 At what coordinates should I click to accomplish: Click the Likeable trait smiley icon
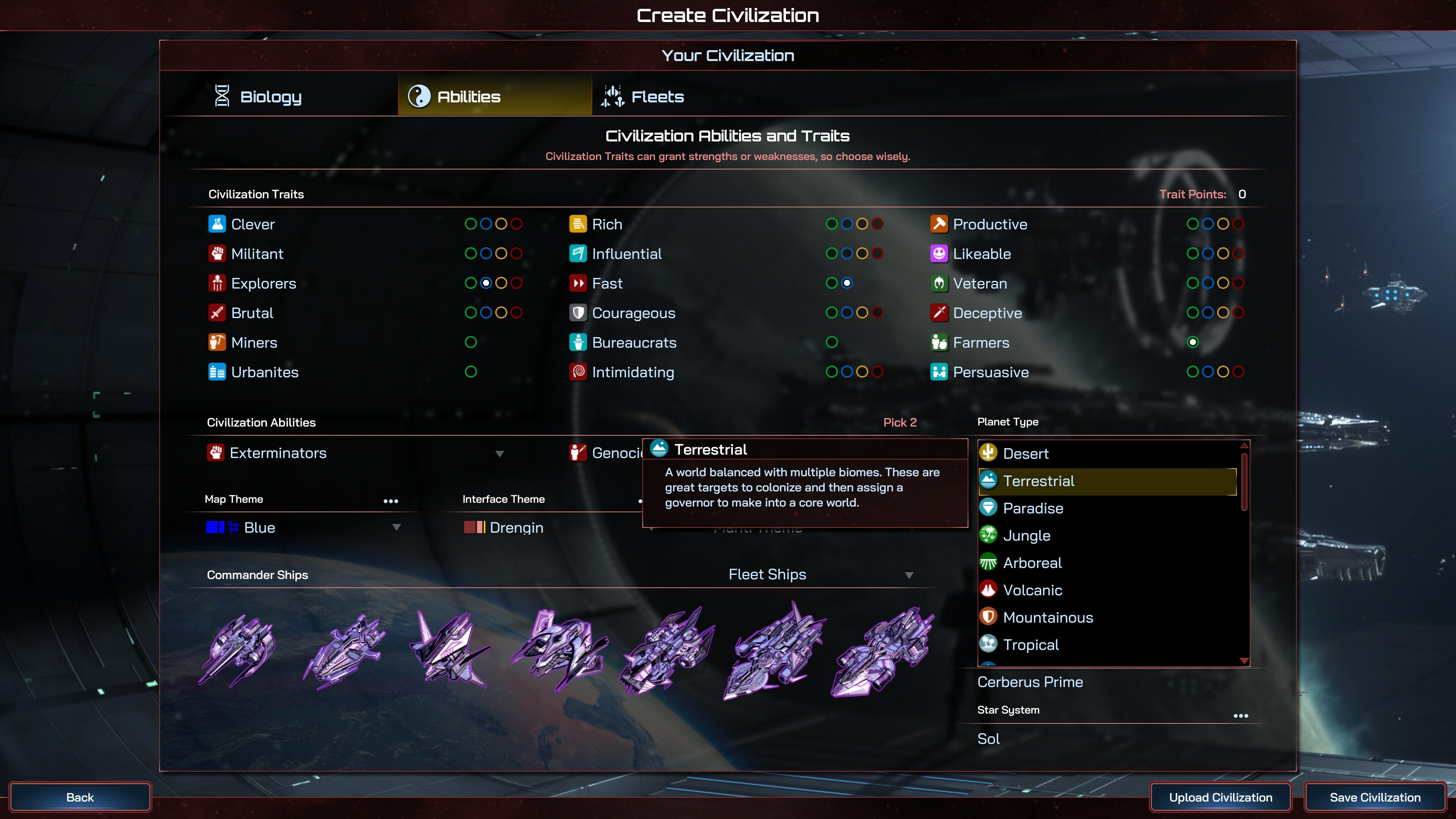[x=939, y=253]
